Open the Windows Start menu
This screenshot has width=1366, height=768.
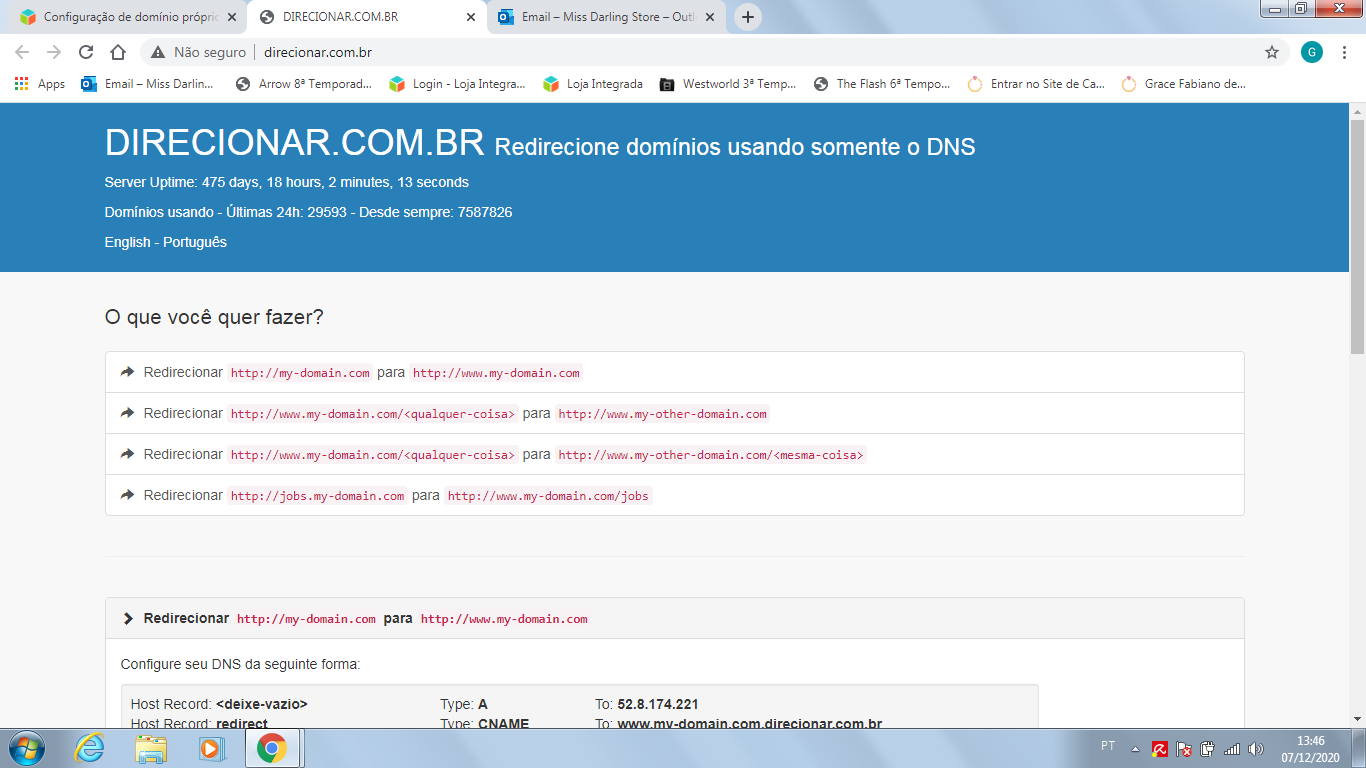pyautogui.click(x=26, y=747)
